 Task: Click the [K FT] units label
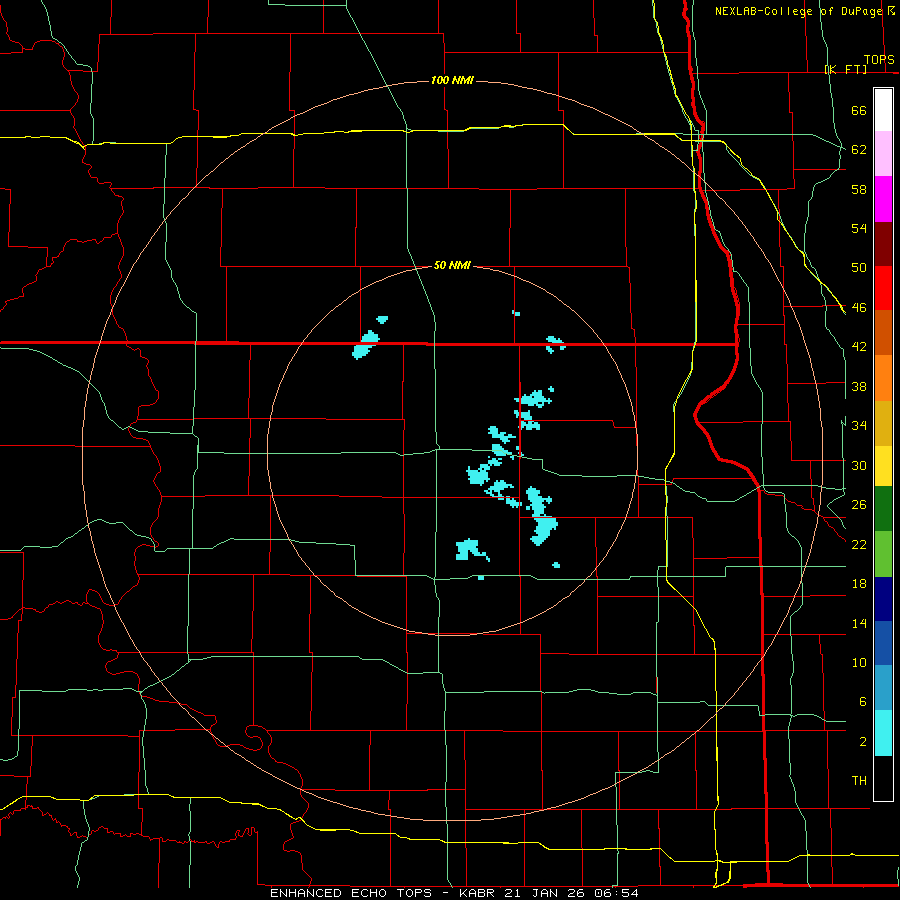(x=845, y=69)
